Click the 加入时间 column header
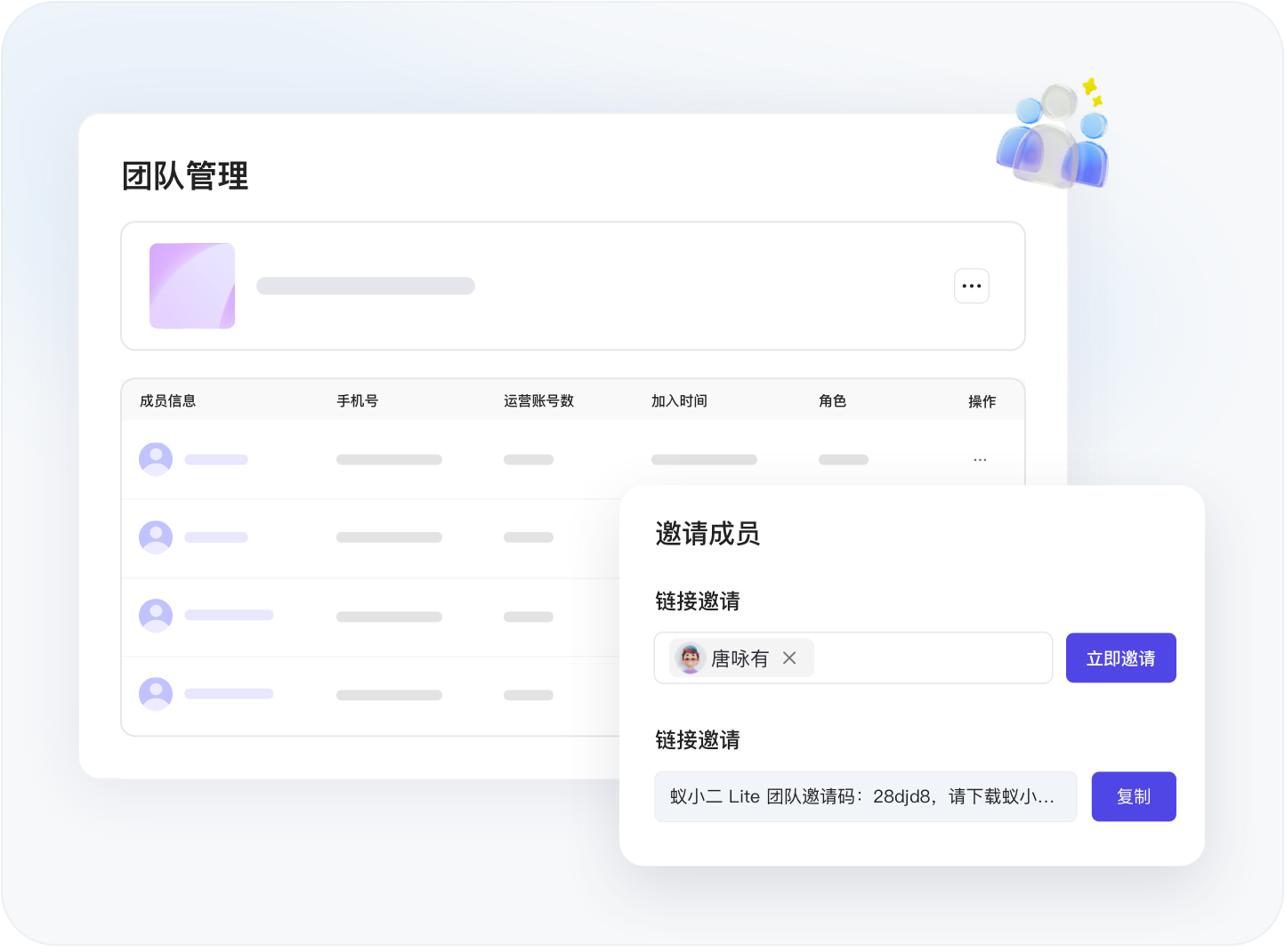Viewport: 1285px width, 952px height. click(x=679, y=401)
